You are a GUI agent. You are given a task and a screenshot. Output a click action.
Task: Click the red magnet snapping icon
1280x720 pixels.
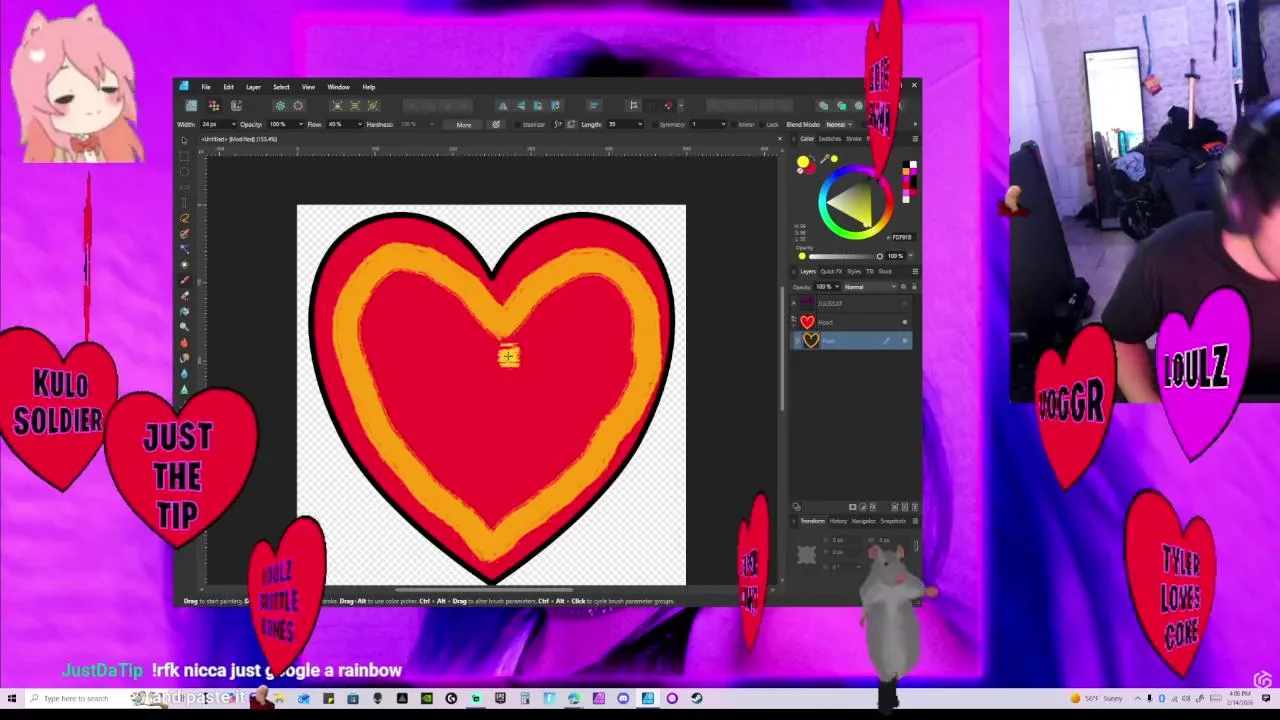[x=668, y=105]
